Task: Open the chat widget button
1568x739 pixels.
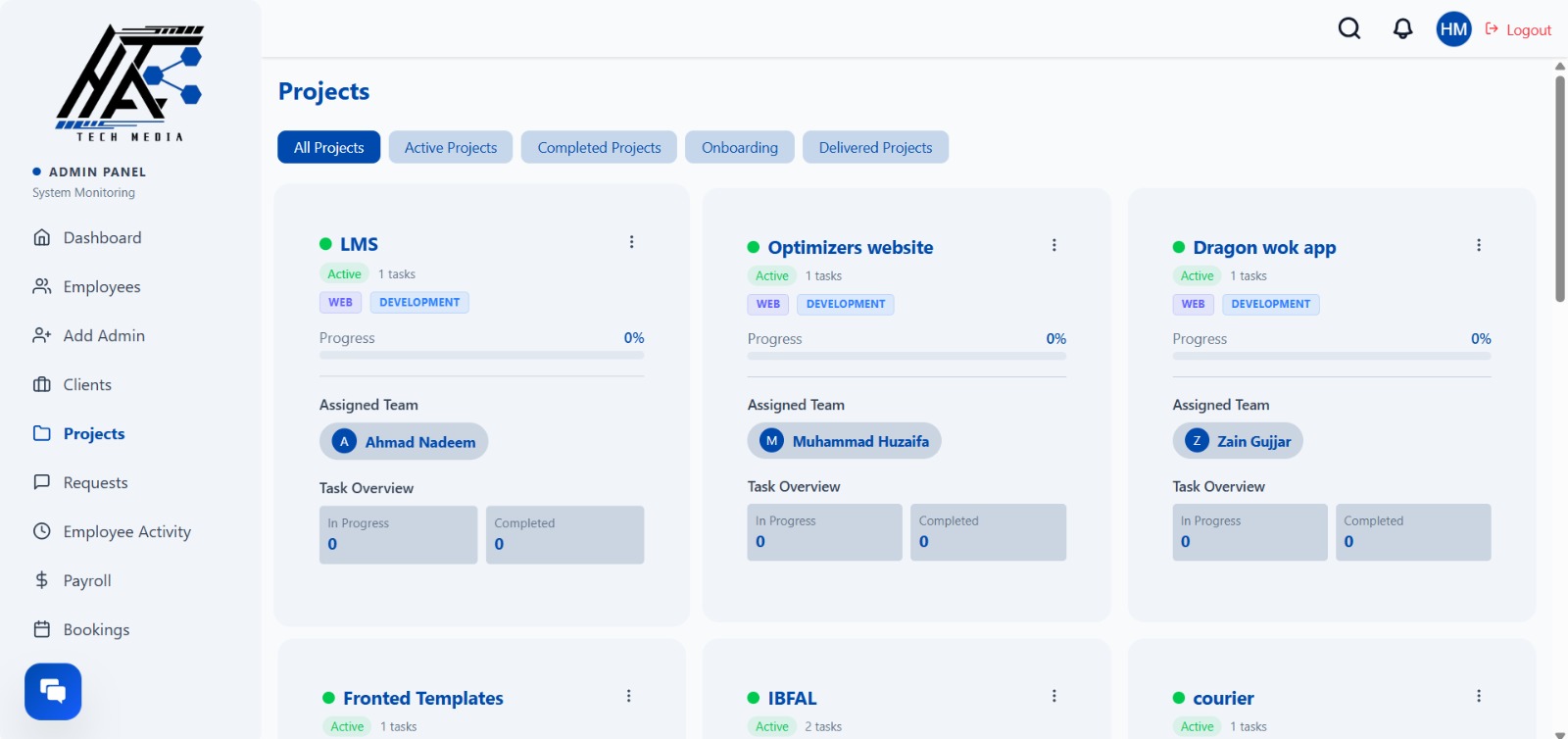Action: [53, 692]
